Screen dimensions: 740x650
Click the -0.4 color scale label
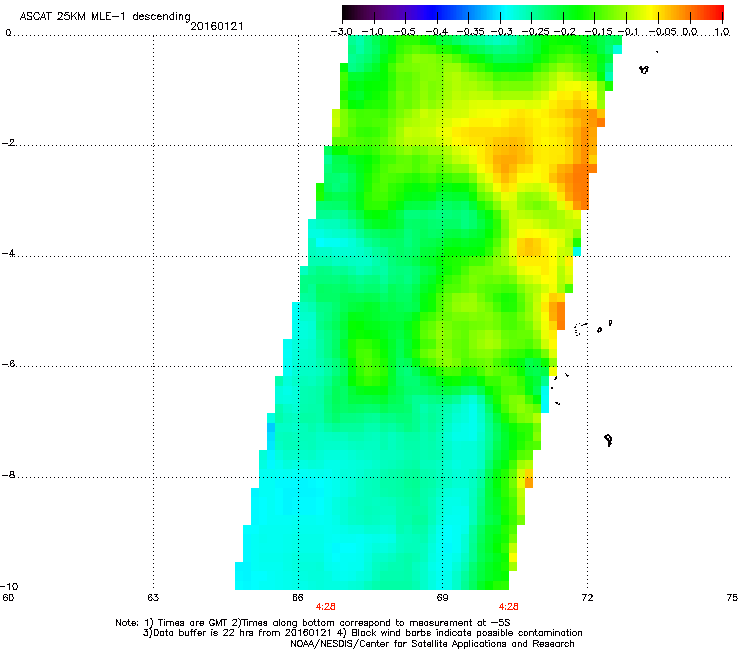tap(437, 32)
